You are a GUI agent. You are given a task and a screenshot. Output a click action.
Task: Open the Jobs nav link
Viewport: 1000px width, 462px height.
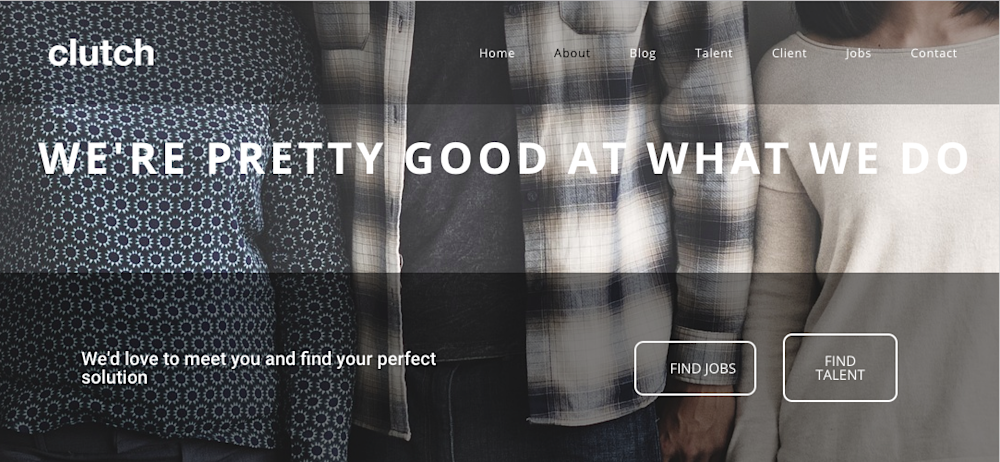click(858, 54)
